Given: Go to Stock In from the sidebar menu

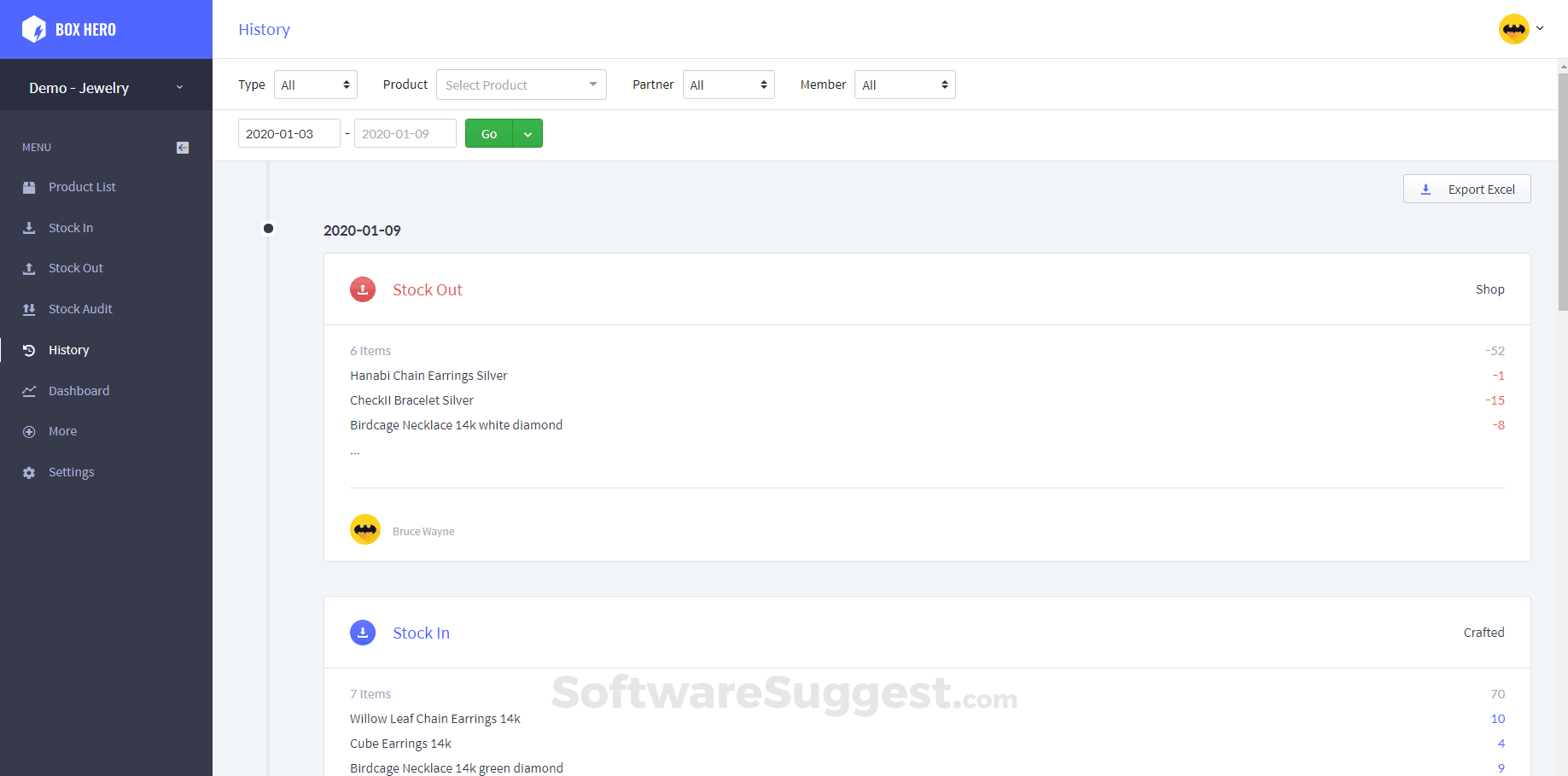Looking at the screenshot, I should pyautogui.click(x=71, y=228).
